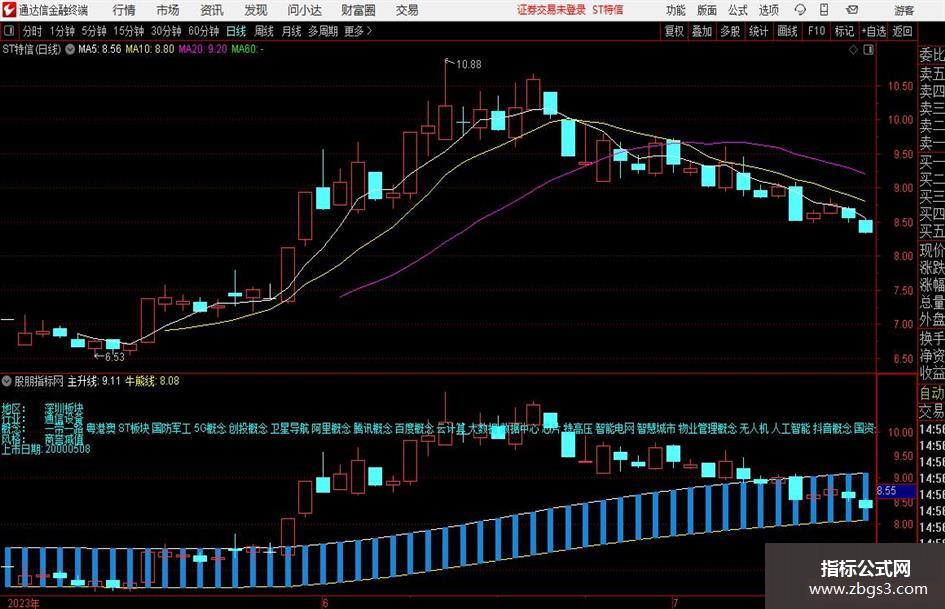Open the 市场 menu
The width and height of the screenshot is (945, 609).
(168, 10)
